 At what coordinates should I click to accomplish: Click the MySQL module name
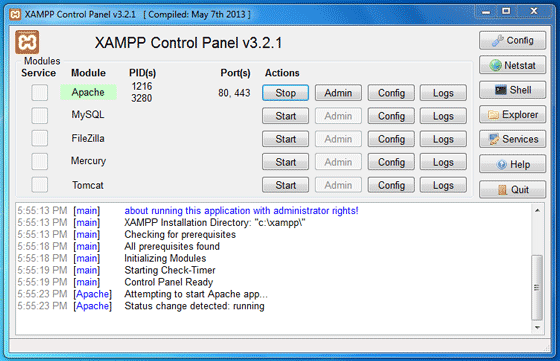click(88, 115)
